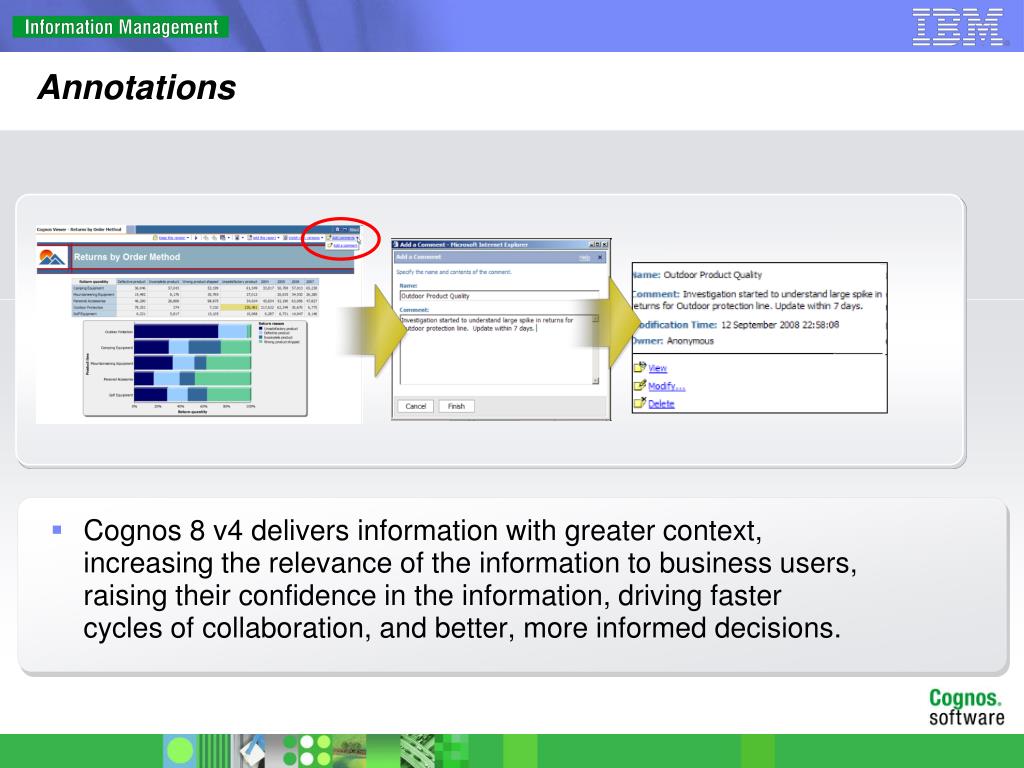The width and height of the screenshot is (1024, 768).
Task: Click the Cancel button in Add a Comment dialog
Action: pos(415,406)
